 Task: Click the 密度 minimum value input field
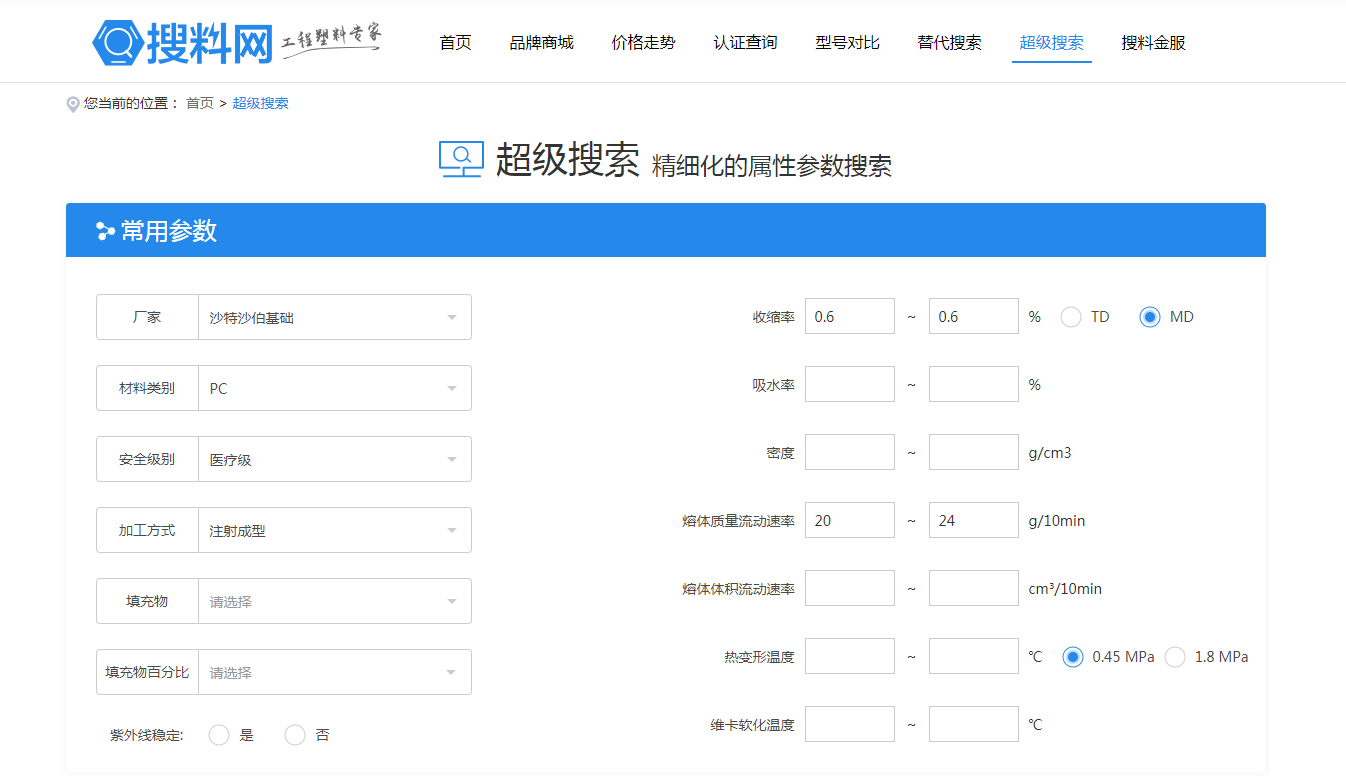pos(849,452)
